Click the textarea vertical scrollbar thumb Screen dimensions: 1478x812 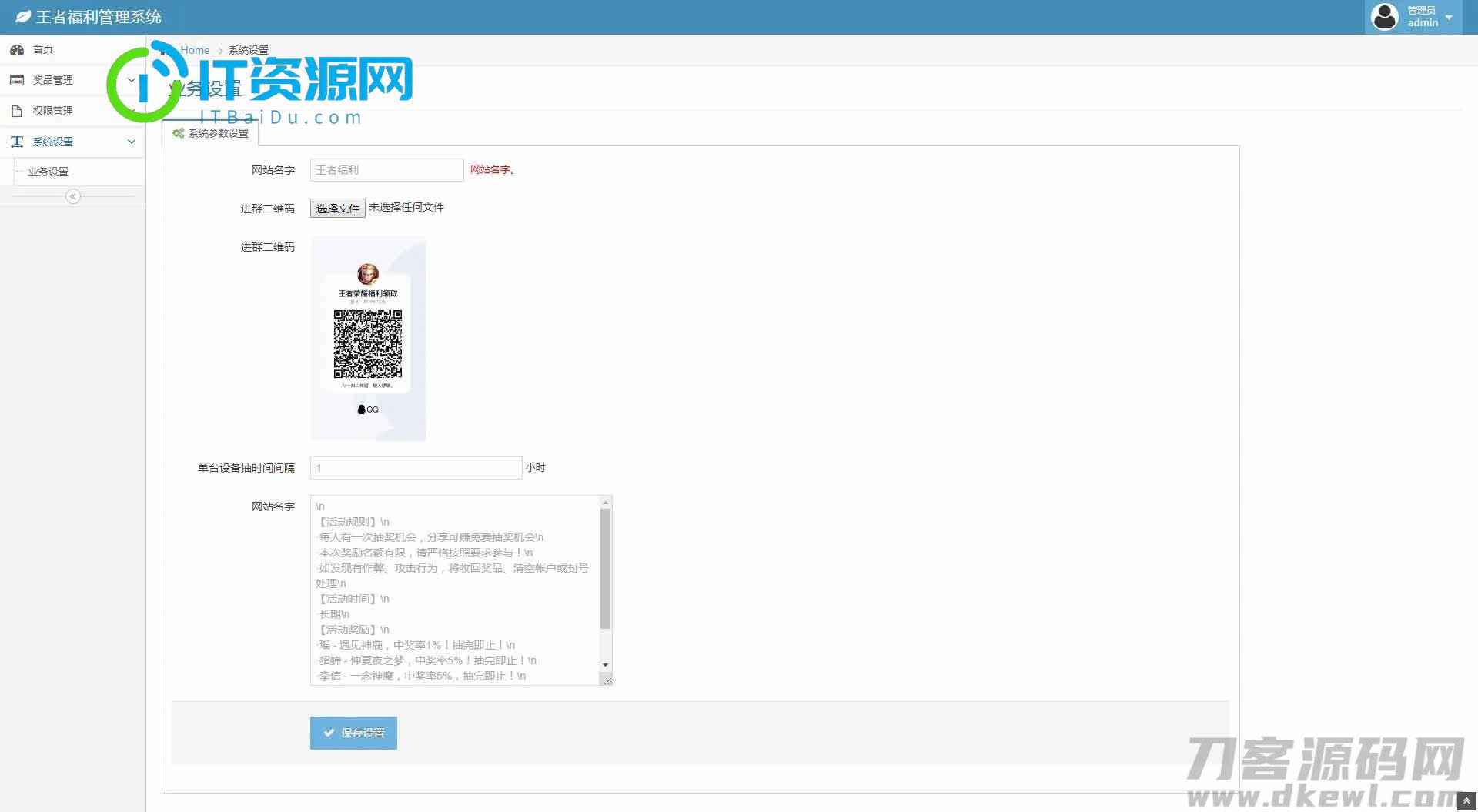[606, 569]
